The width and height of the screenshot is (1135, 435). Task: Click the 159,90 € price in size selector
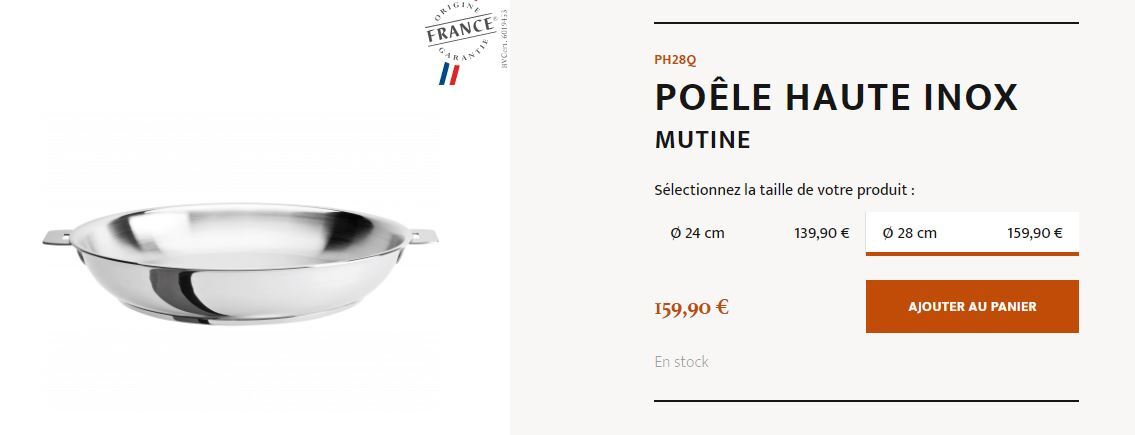(1035, 233)
